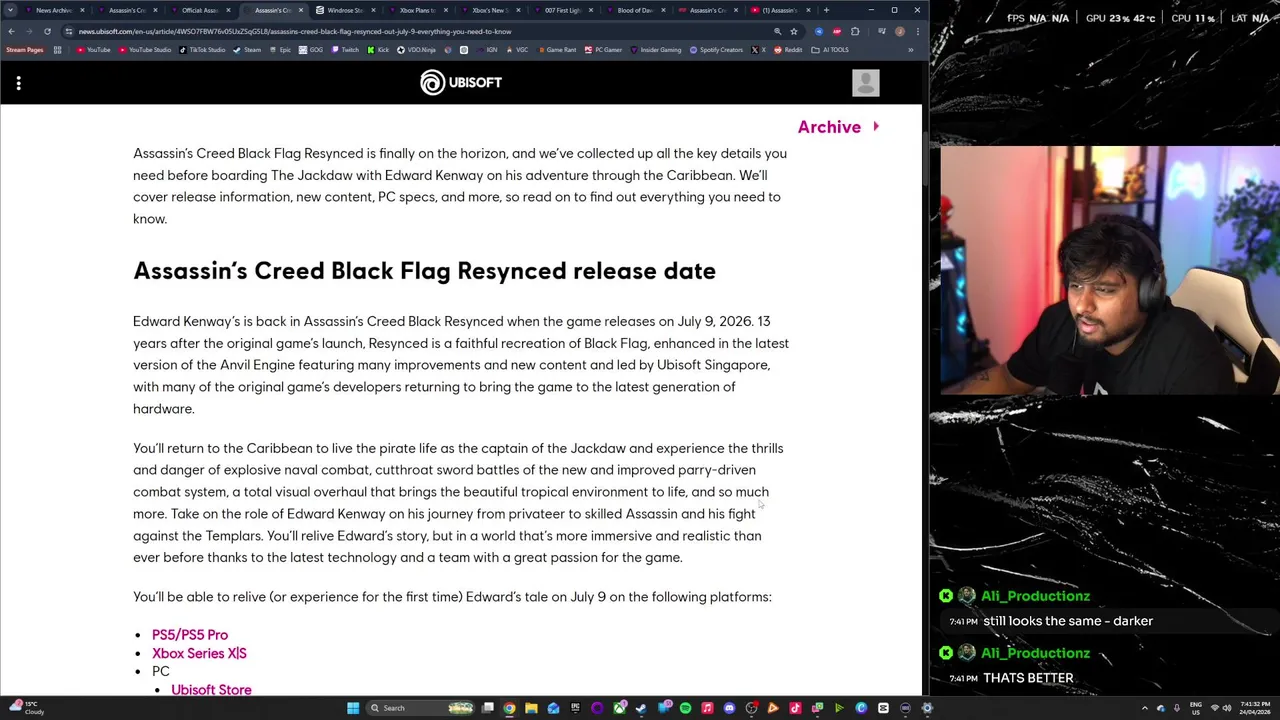This screenshot has height=720, width=1280.
Task: Open the user account avatar
Action: tap(866, 83)
